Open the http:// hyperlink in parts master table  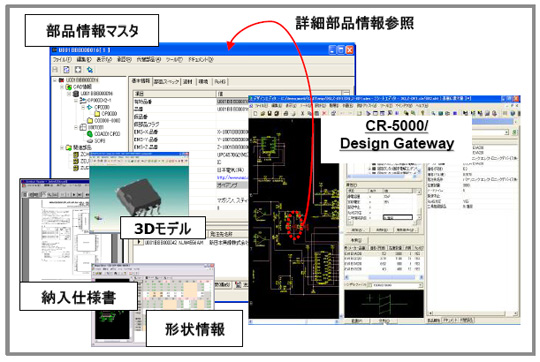tap(232, 177)
